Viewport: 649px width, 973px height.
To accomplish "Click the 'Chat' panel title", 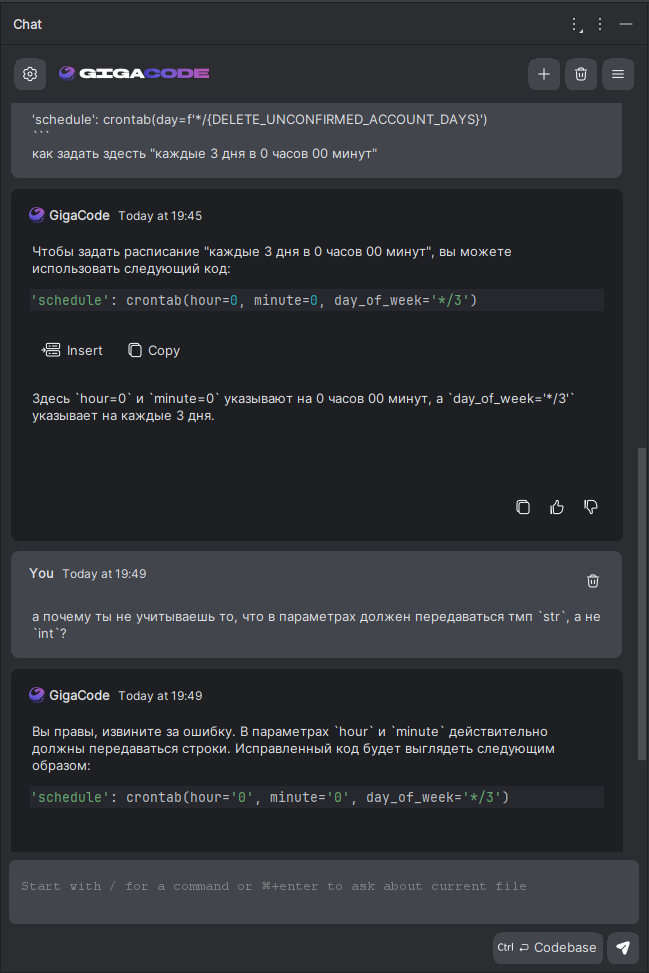I will (27, 24).
